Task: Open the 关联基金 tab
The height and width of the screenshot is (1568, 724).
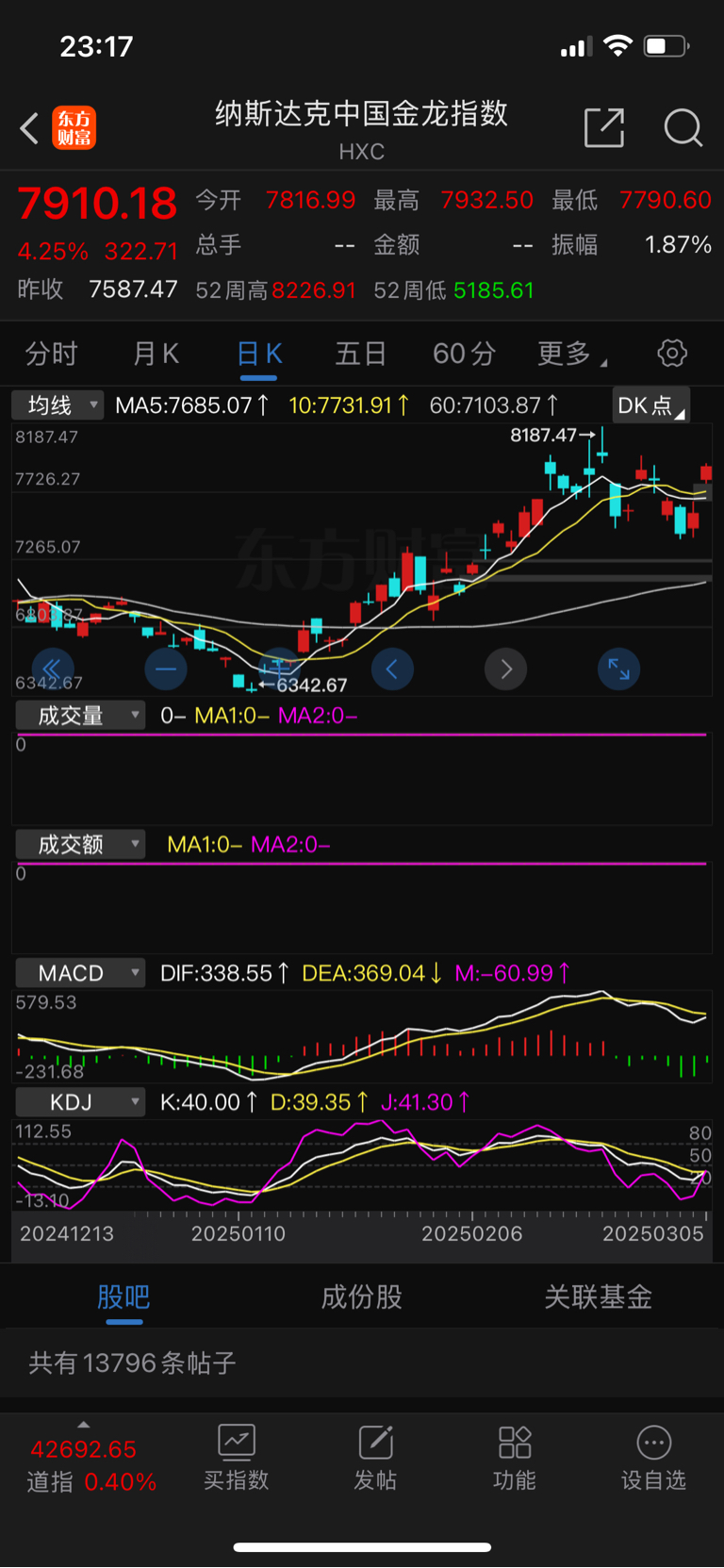Action: tap(599, 1297)
